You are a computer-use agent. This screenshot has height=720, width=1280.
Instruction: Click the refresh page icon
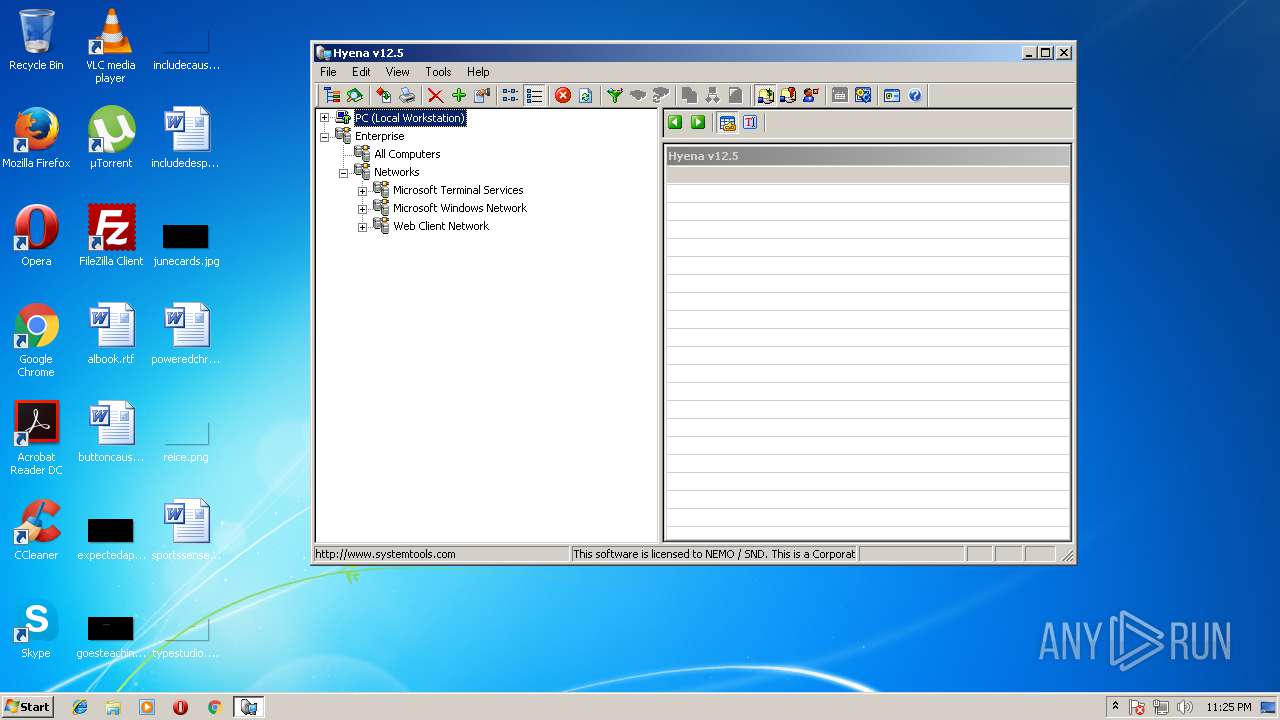586,95
